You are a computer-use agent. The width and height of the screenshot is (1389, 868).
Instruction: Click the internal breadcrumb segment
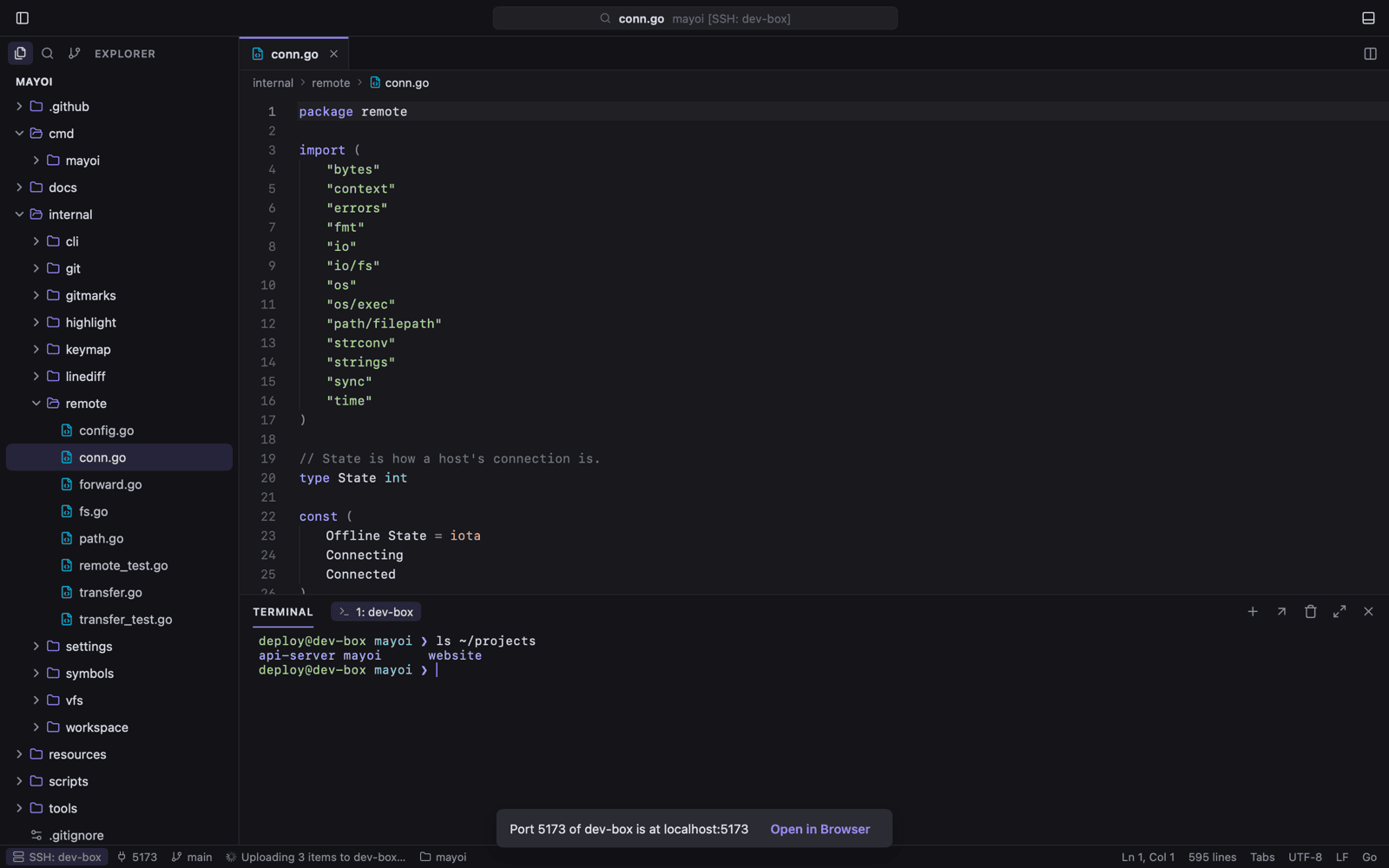pos(273,83)
